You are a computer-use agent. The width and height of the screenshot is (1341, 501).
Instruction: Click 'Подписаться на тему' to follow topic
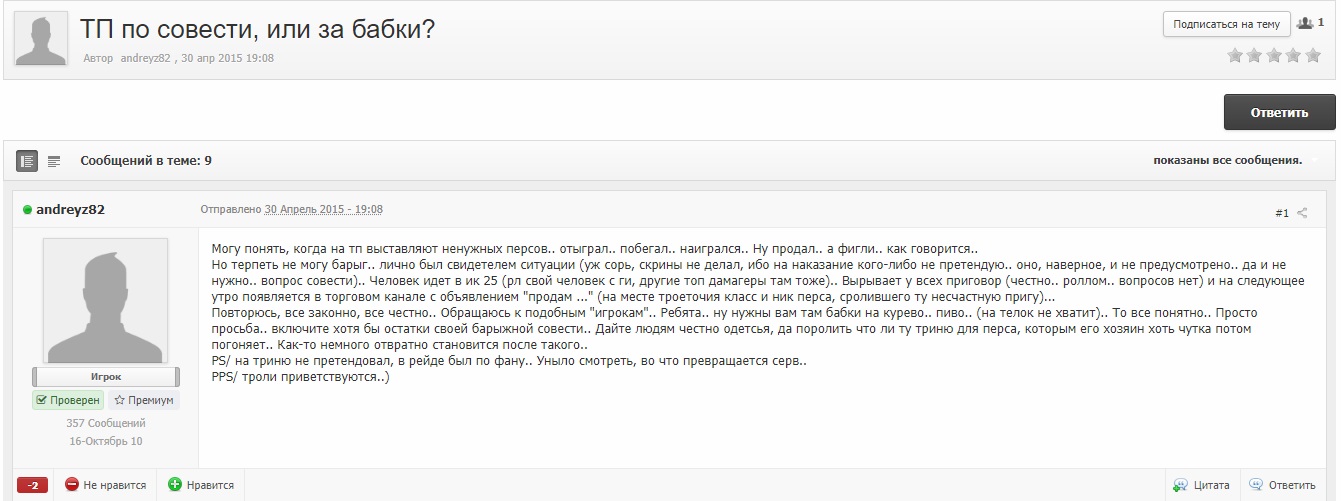pyautogui.click(x=1225, y=24)
